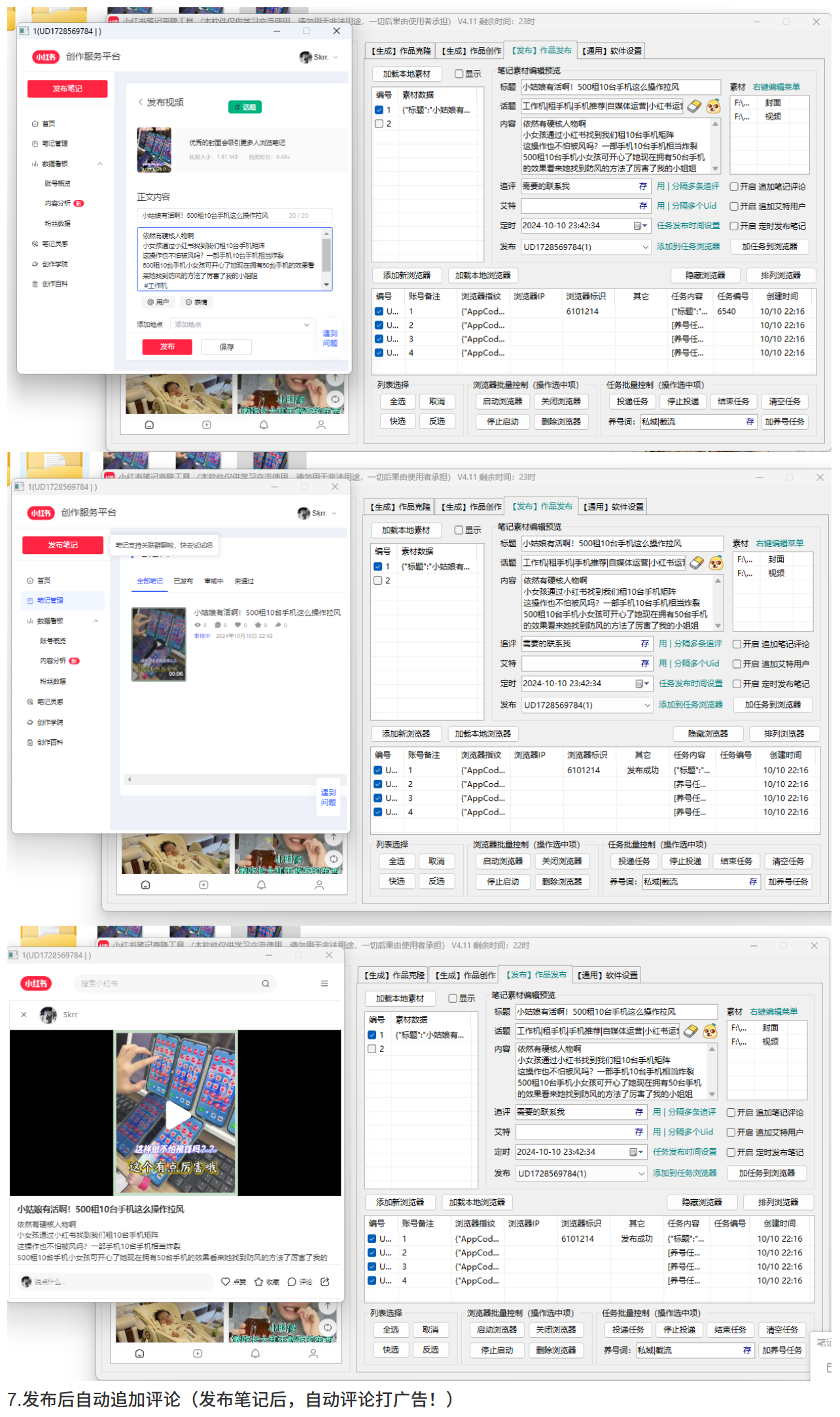Viewport: 840px width, 1417px height.
Task: Open Skrr account menu above 全部笔记 tabs
Action: click(317, 513)
